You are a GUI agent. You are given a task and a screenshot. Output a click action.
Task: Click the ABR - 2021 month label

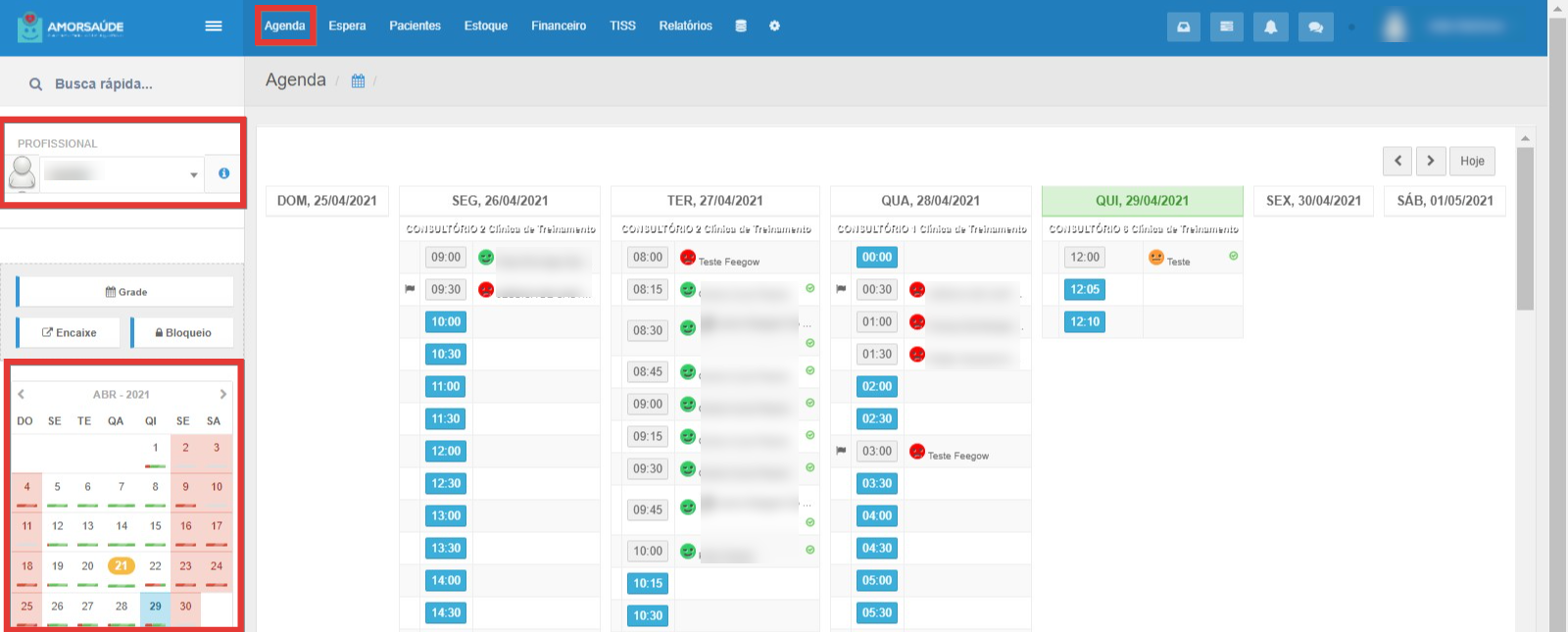point(122,394)
